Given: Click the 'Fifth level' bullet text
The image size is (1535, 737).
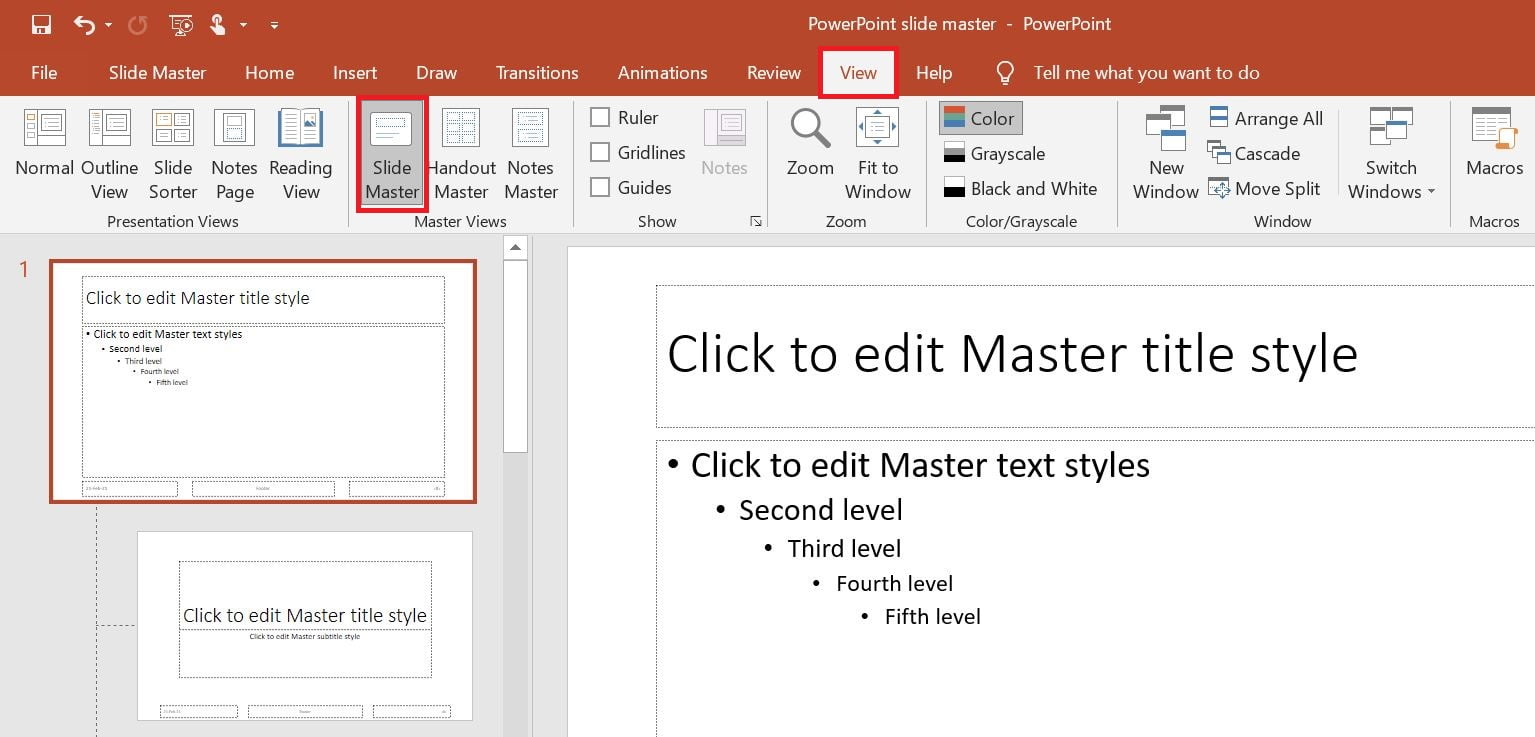Looking at the screenshot, I should coord(933,617).
